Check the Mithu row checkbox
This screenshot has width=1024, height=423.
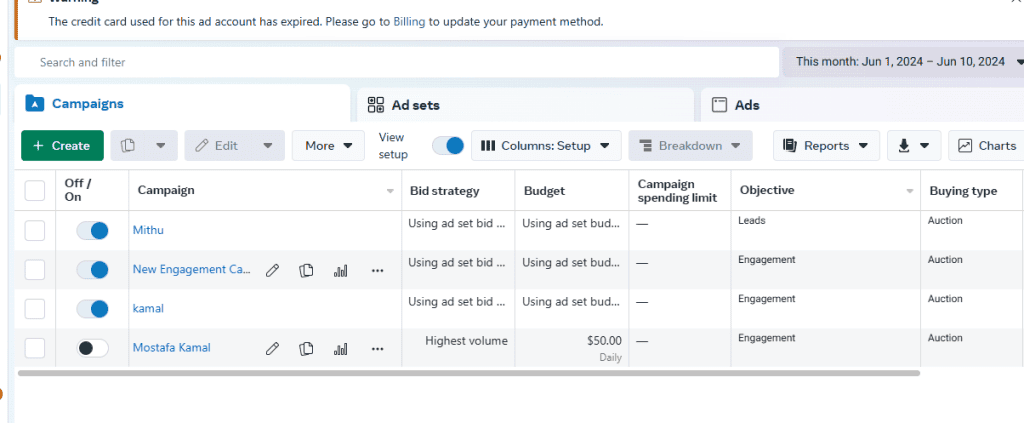point(35,230)
